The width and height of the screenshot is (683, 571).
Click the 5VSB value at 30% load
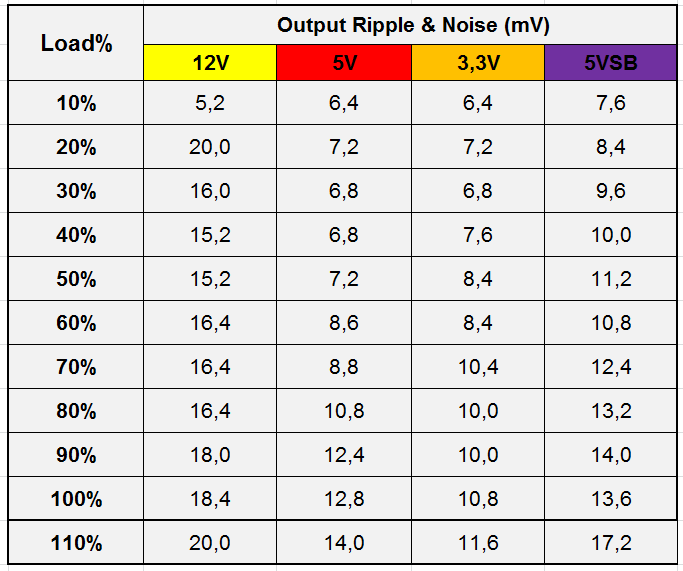[x=610, y=191]
